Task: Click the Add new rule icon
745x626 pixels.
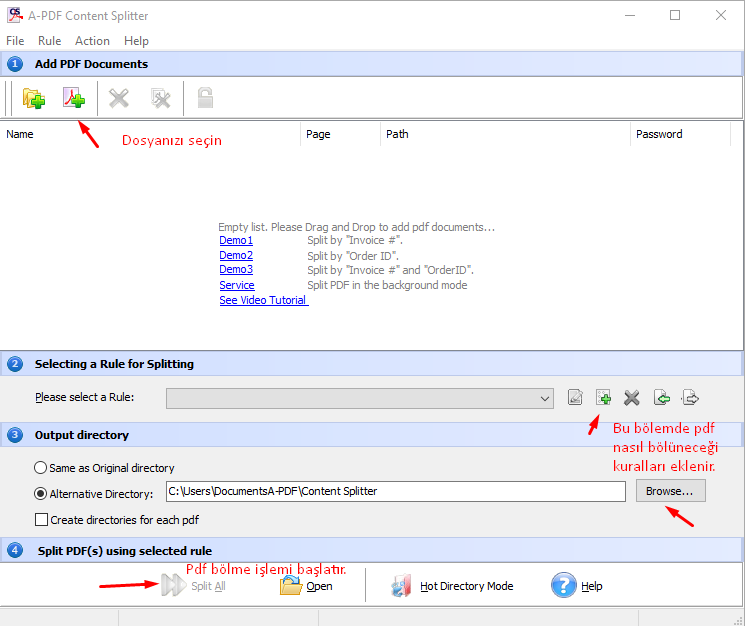Action: click(x=603, y=397)
